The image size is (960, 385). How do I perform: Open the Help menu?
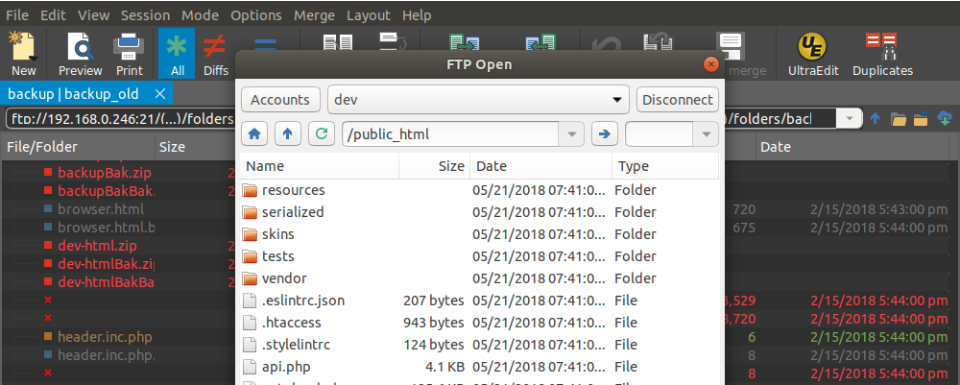(x=417, y=15)
